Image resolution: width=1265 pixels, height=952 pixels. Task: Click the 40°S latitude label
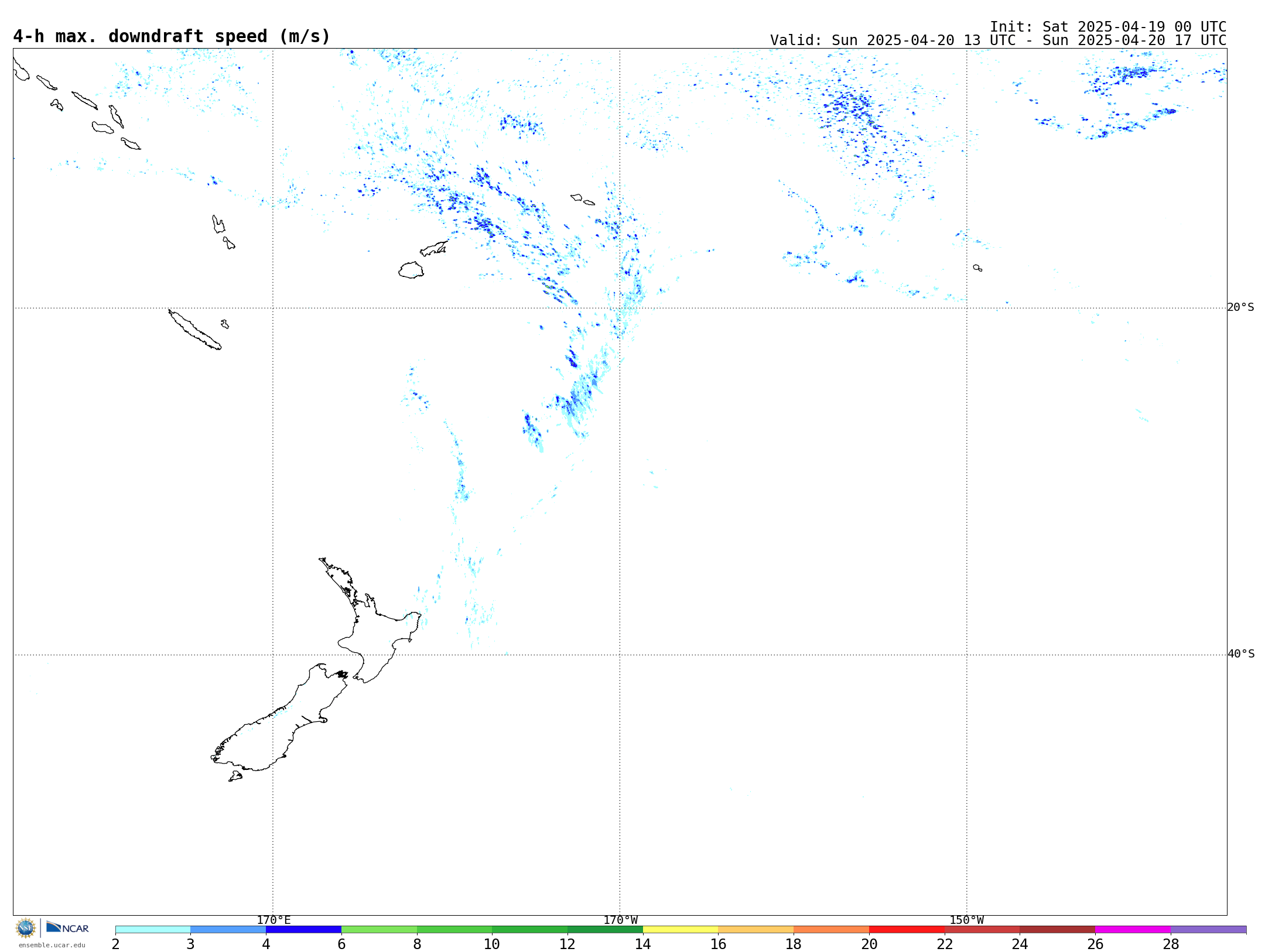tap(1240, 654)
